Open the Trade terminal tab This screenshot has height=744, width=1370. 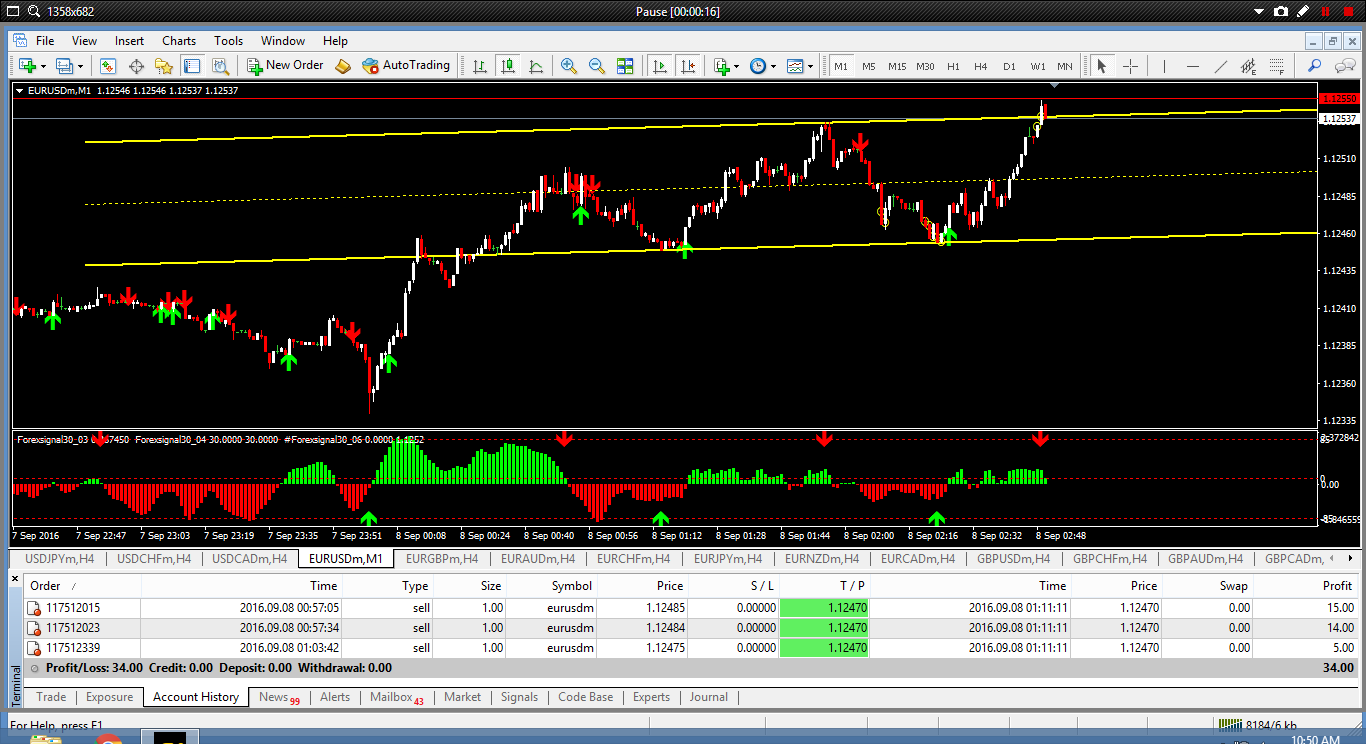click(51, 697)
